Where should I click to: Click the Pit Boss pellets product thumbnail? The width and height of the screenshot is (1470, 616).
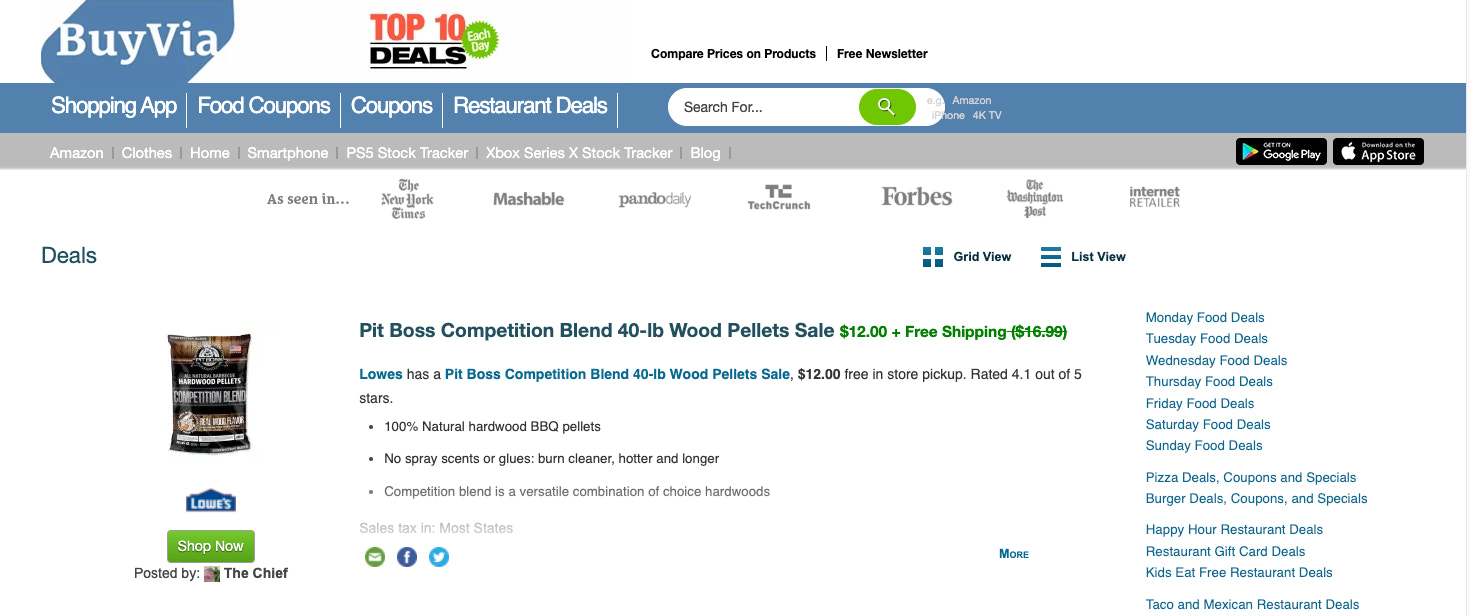pos(210,393)
